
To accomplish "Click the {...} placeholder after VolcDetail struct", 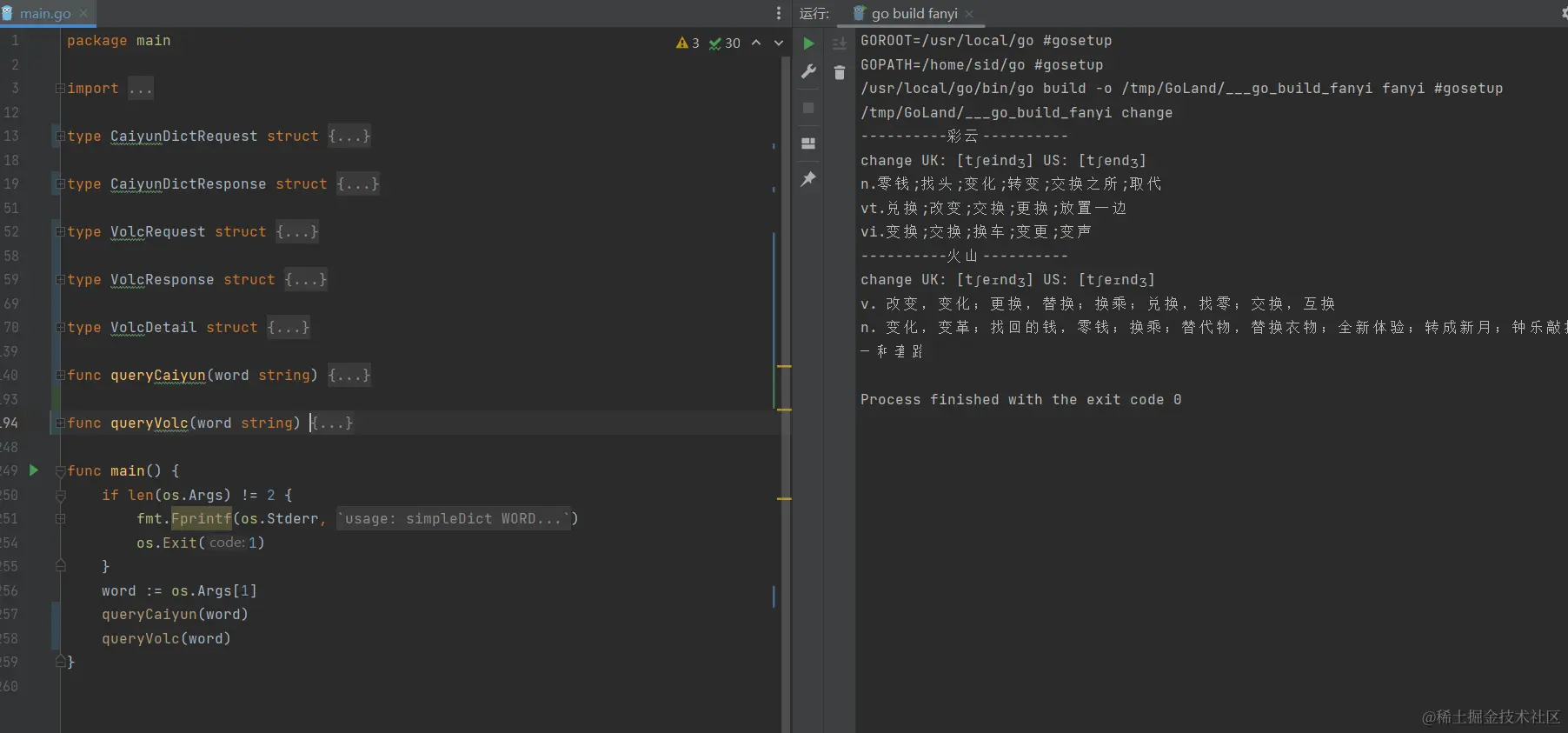I will 289,328.
